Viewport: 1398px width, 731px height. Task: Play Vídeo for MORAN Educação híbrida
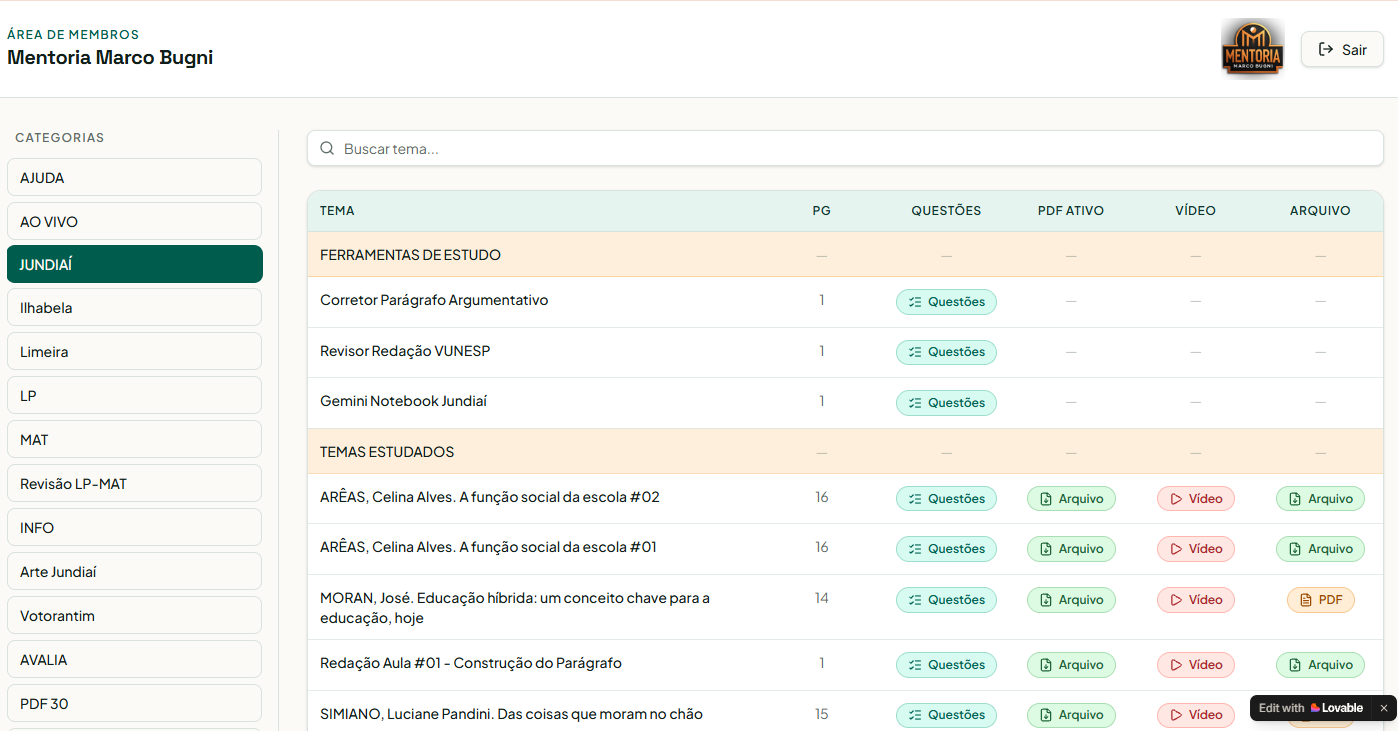[1196, 600]
